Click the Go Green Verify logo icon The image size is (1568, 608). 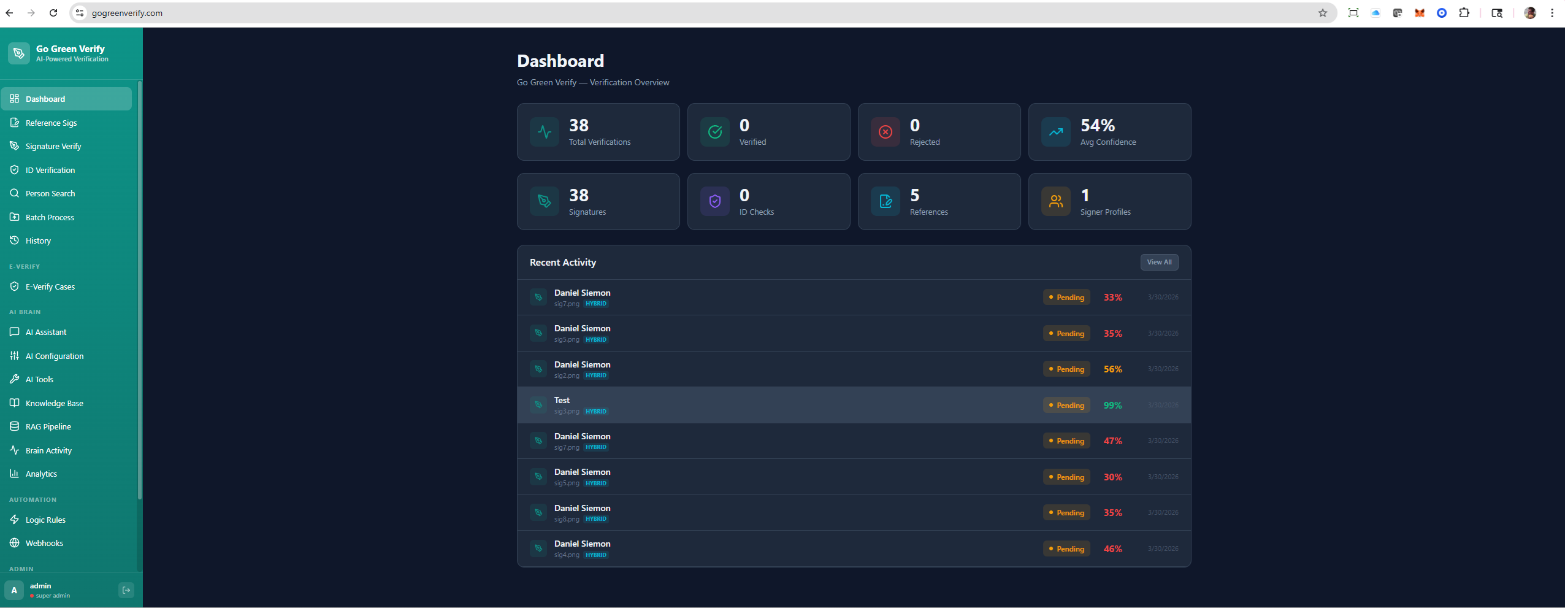pyautogui.click(x=19, y=53)
